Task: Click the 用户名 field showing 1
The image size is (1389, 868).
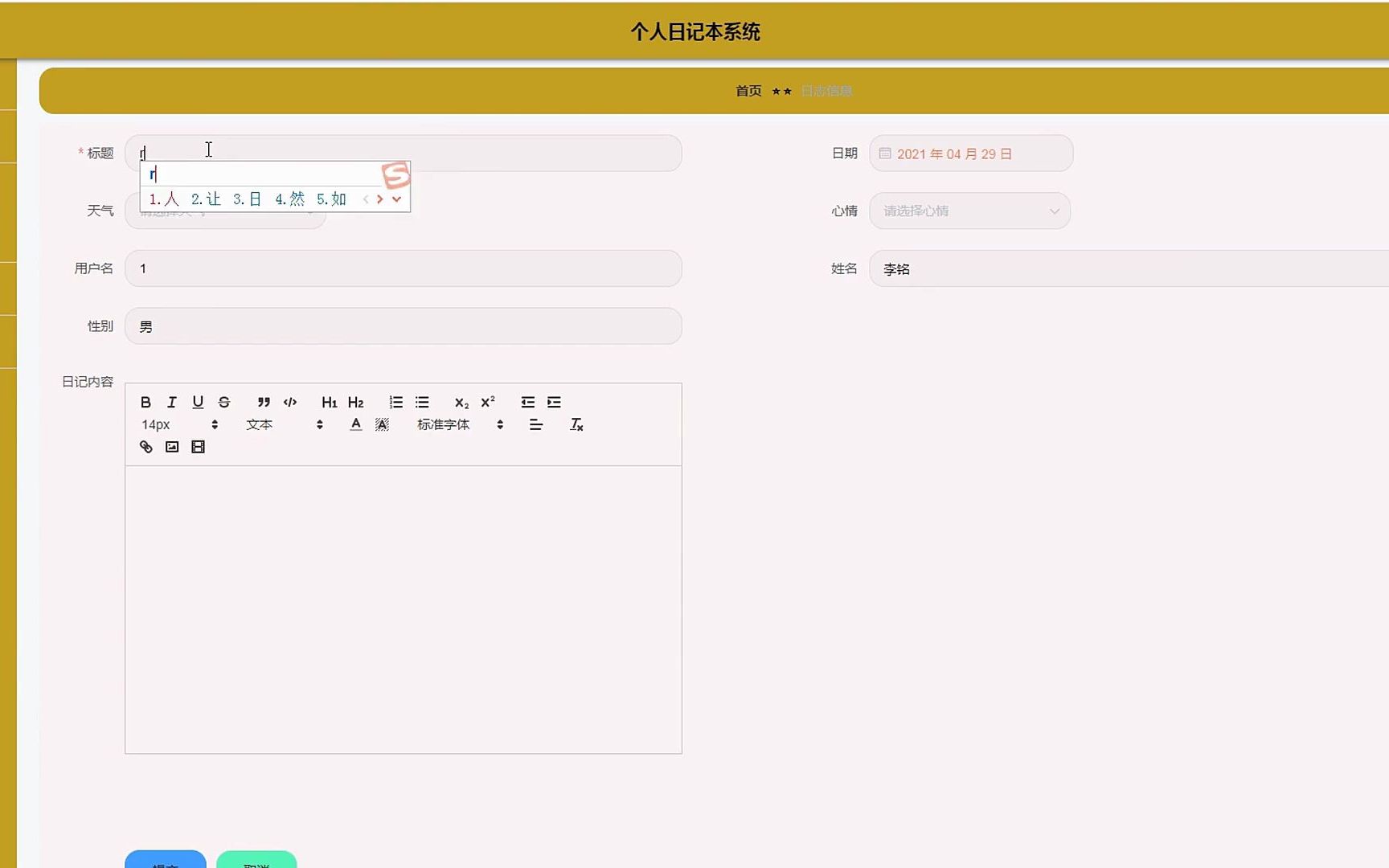Action: 404,268
